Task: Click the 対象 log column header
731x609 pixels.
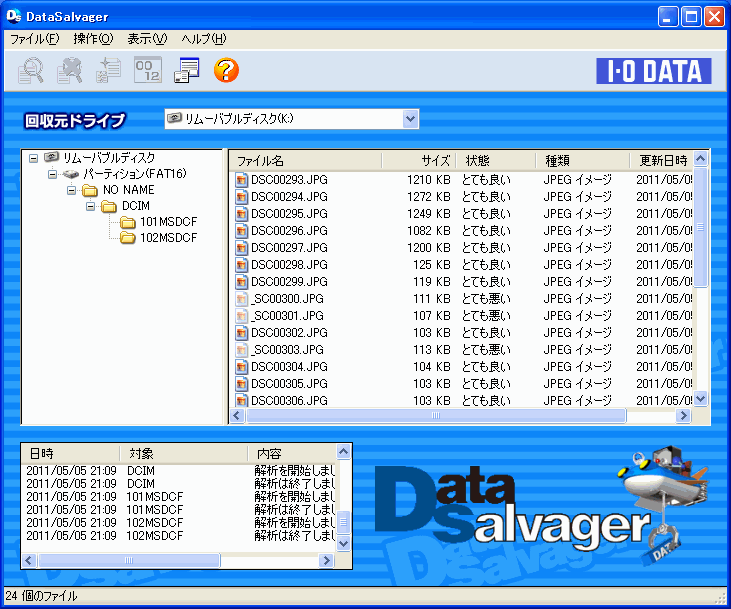Action: 183,453
